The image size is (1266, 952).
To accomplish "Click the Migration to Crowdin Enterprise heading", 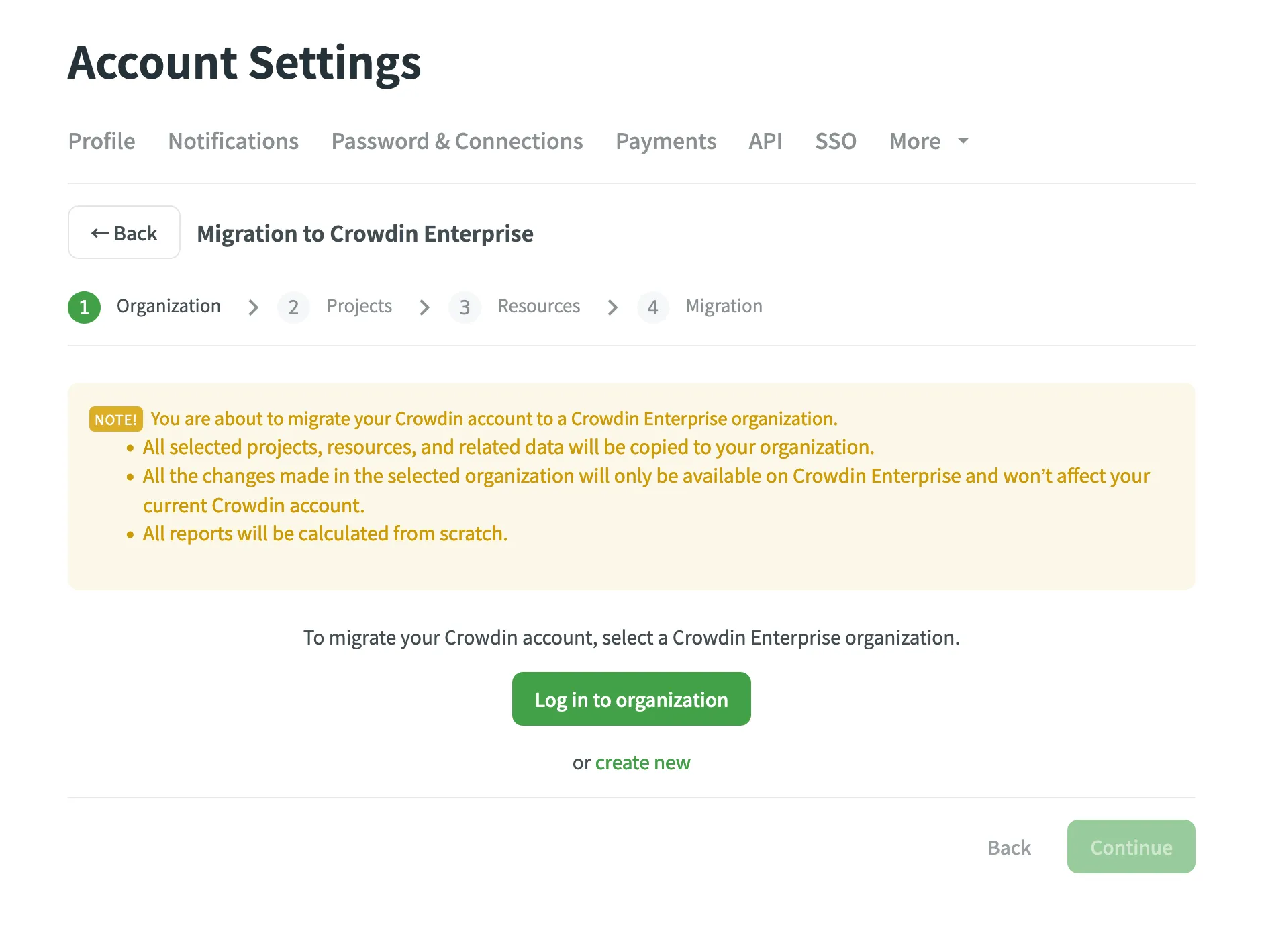I will [x=365, y=233].
